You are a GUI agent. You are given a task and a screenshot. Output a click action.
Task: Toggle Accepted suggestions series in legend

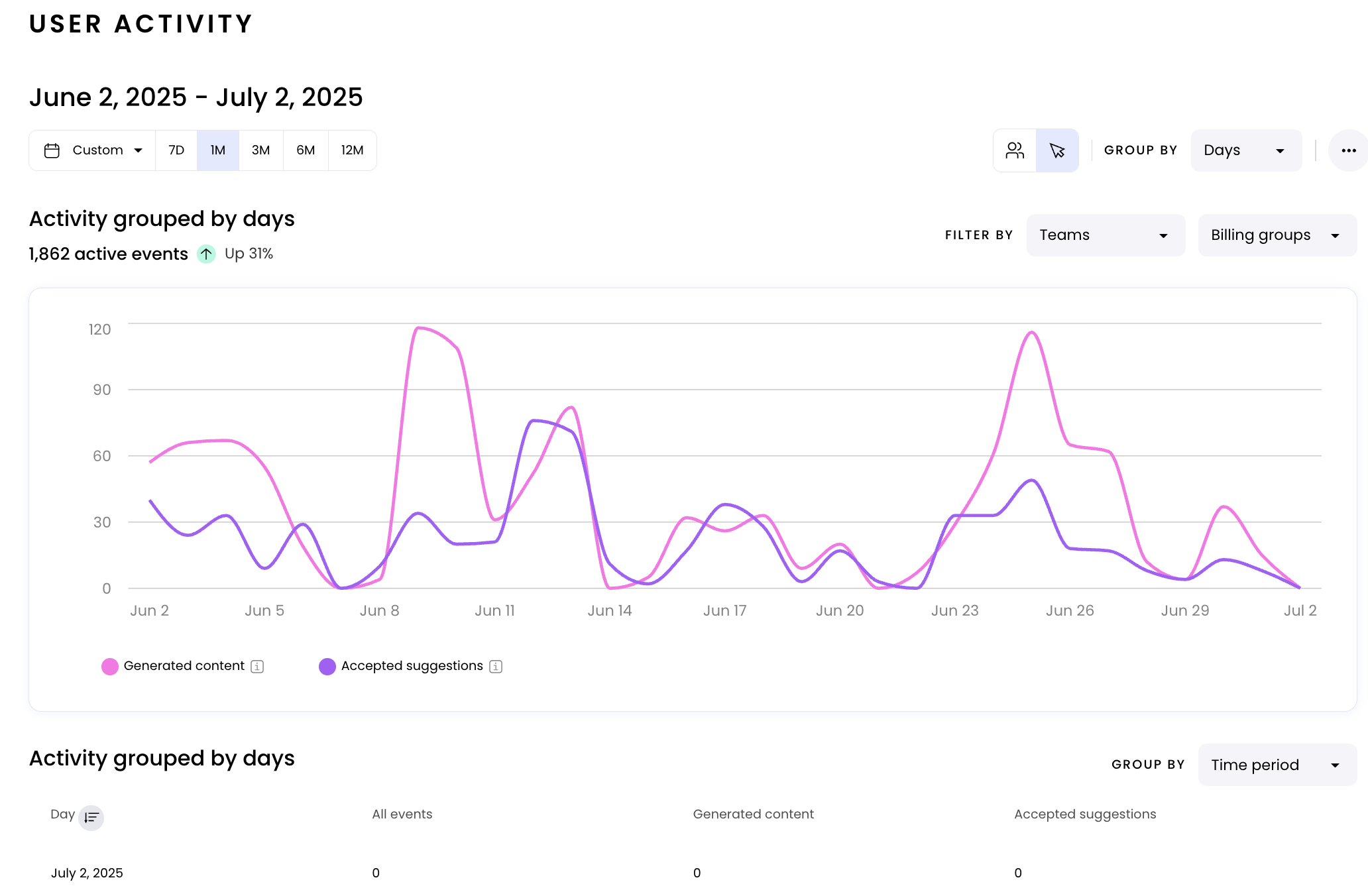[412, 666]
